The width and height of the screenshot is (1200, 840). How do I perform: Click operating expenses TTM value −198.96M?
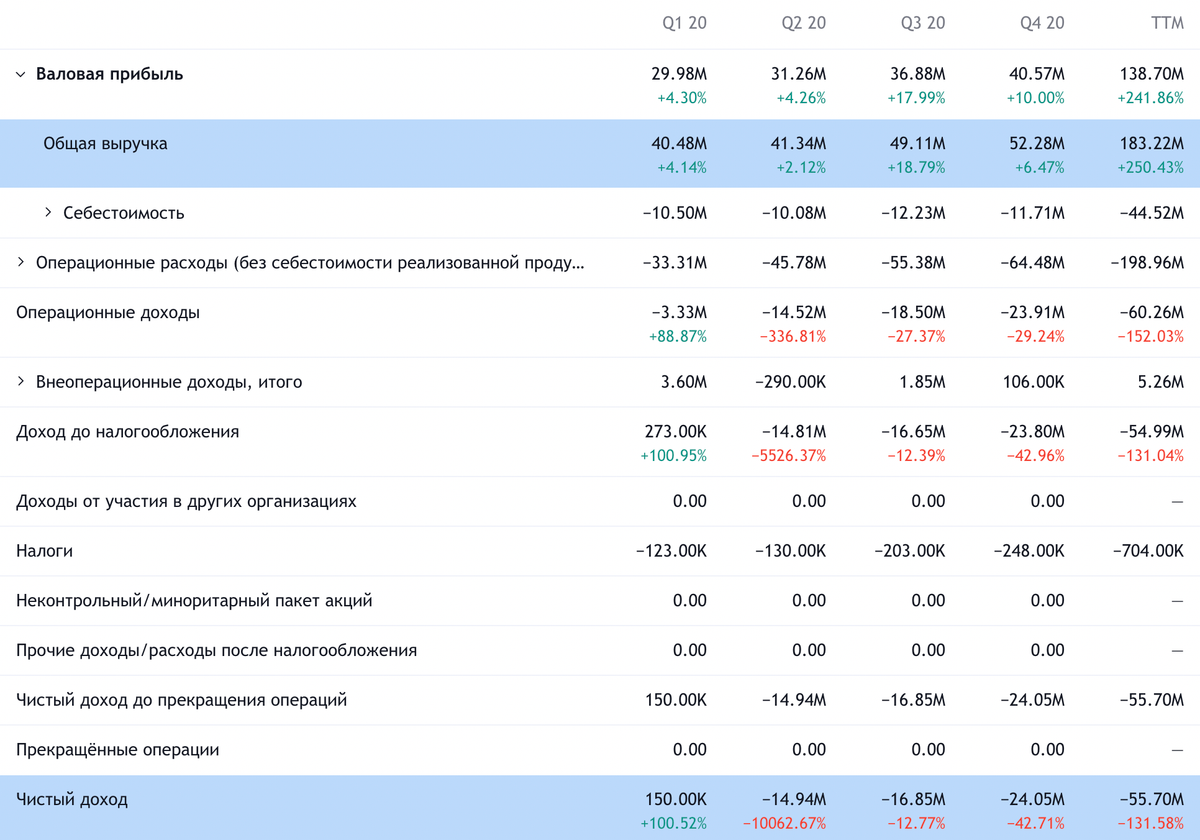[1147, 263]
